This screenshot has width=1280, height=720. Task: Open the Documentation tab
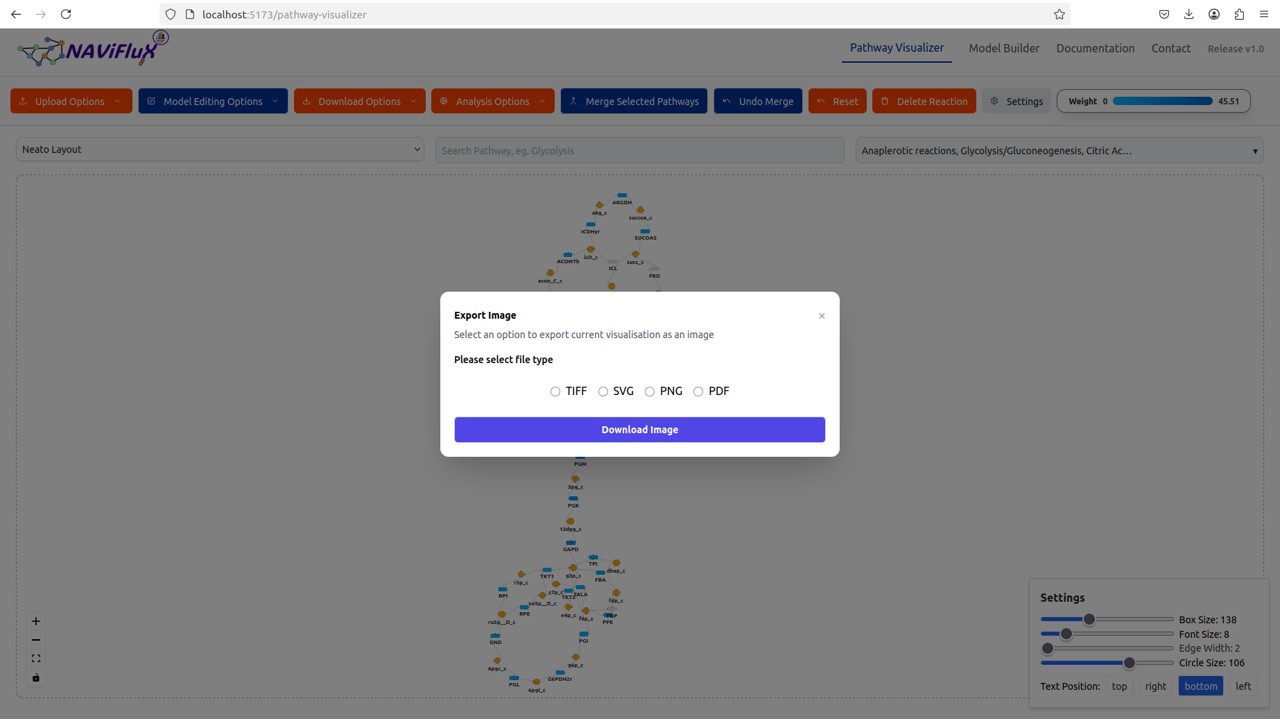1095,48
